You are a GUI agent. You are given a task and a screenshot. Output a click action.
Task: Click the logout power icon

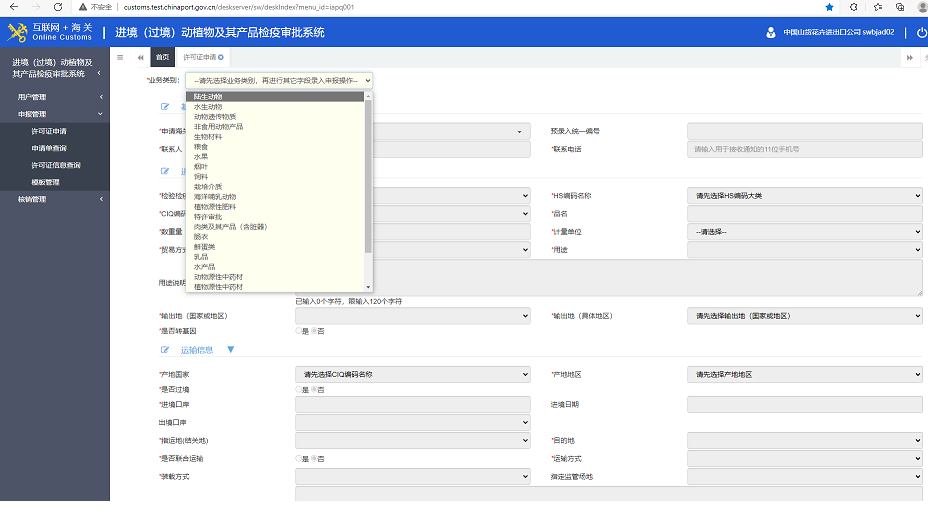coord(921,33)
